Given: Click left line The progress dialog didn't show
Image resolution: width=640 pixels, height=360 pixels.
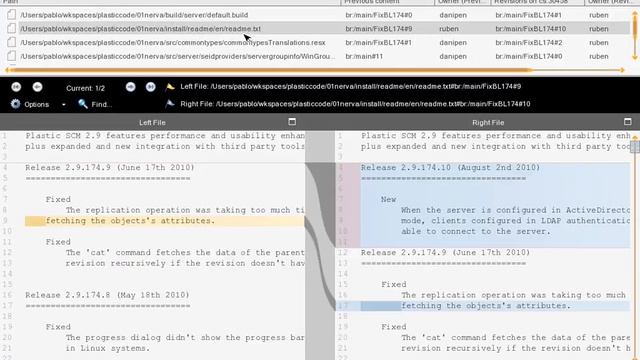Looking at the screenshot, I should pyautogui.click(x=185, y=338).
